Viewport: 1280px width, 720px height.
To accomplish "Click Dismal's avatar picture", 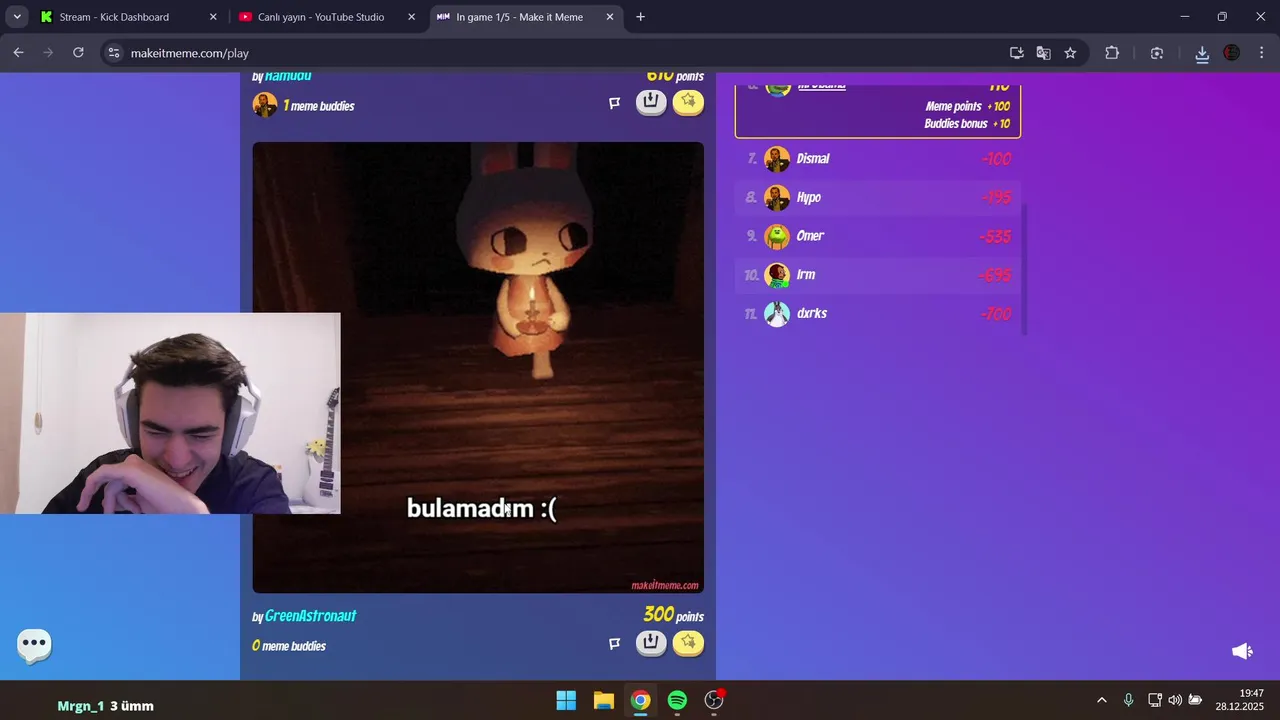I will (x=777, y=159).
